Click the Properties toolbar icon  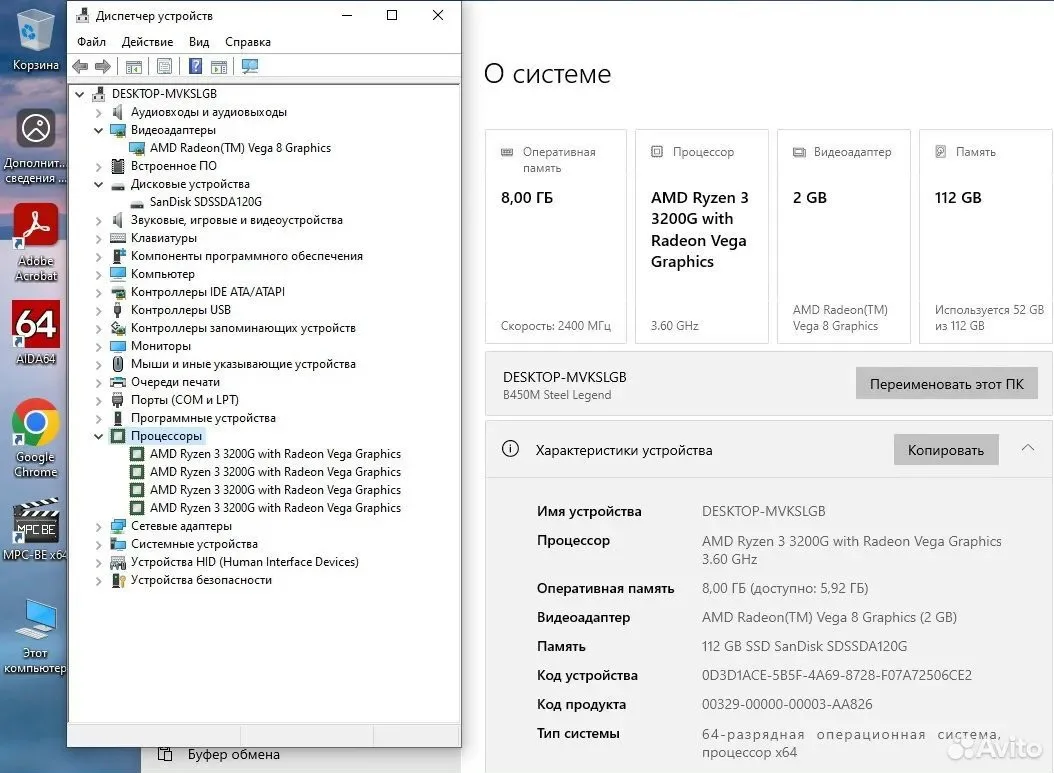(165, 67)
